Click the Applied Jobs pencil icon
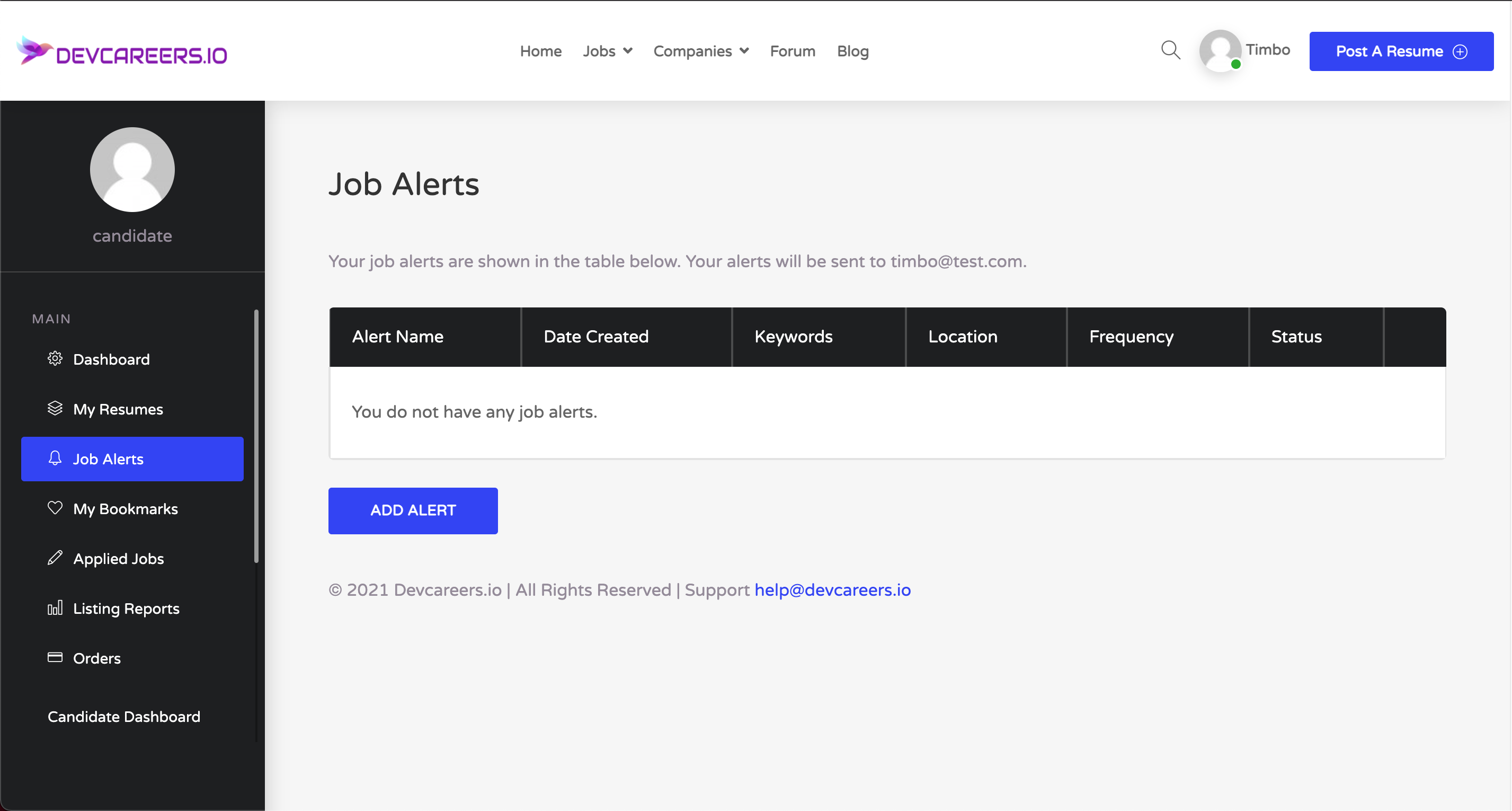The image size is (1512, 811). click(55, 558)
